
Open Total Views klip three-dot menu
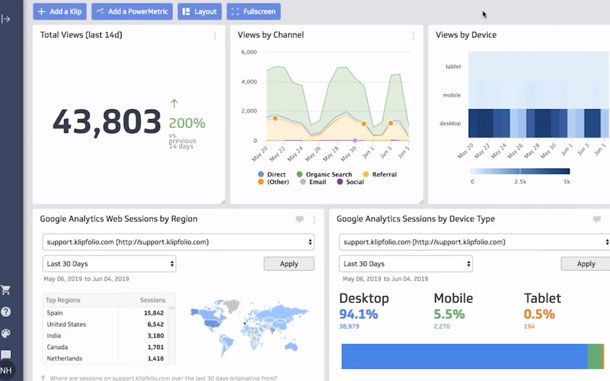point(215,36)
